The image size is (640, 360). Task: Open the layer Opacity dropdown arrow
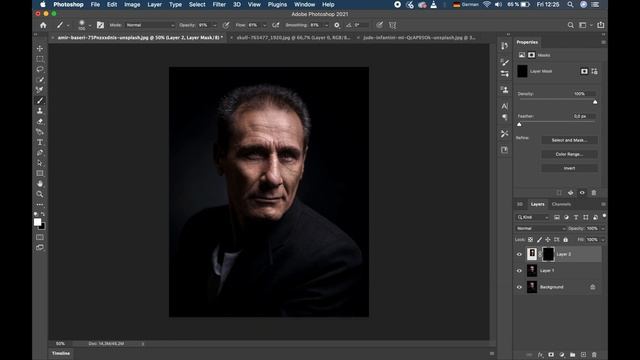602,229
